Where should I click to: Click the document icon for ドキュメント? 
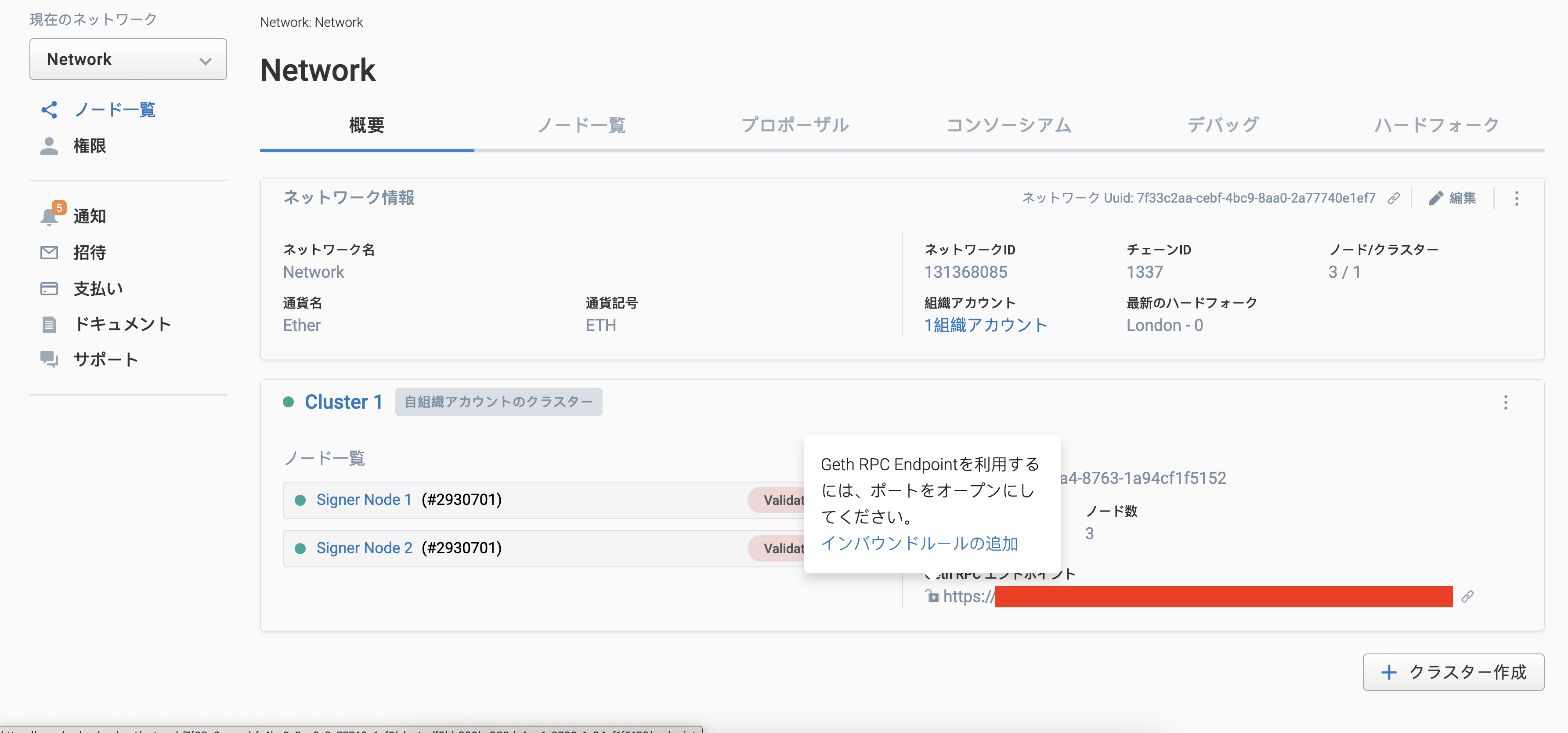tap(49, 324)
